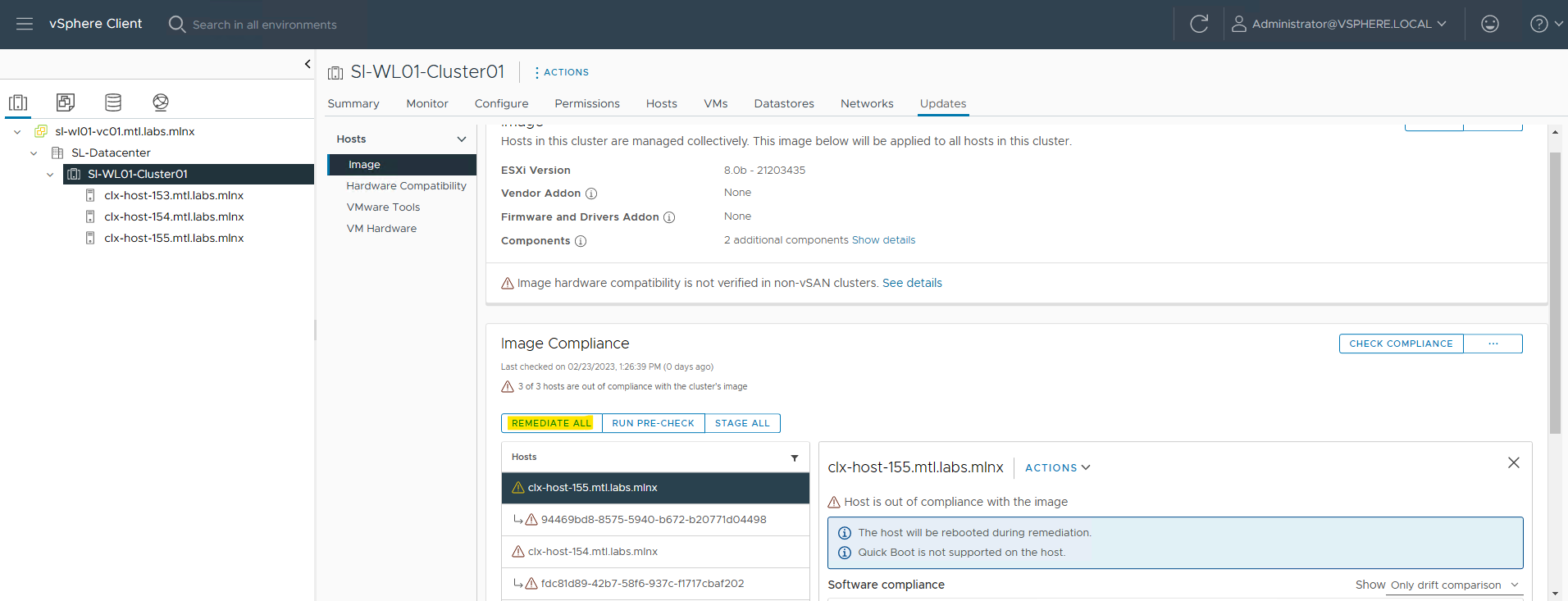Select clx-host-155.mtl.labs.mlnx row in compliance list
This screenshot has height=601, width=1568.
point(655,488)
